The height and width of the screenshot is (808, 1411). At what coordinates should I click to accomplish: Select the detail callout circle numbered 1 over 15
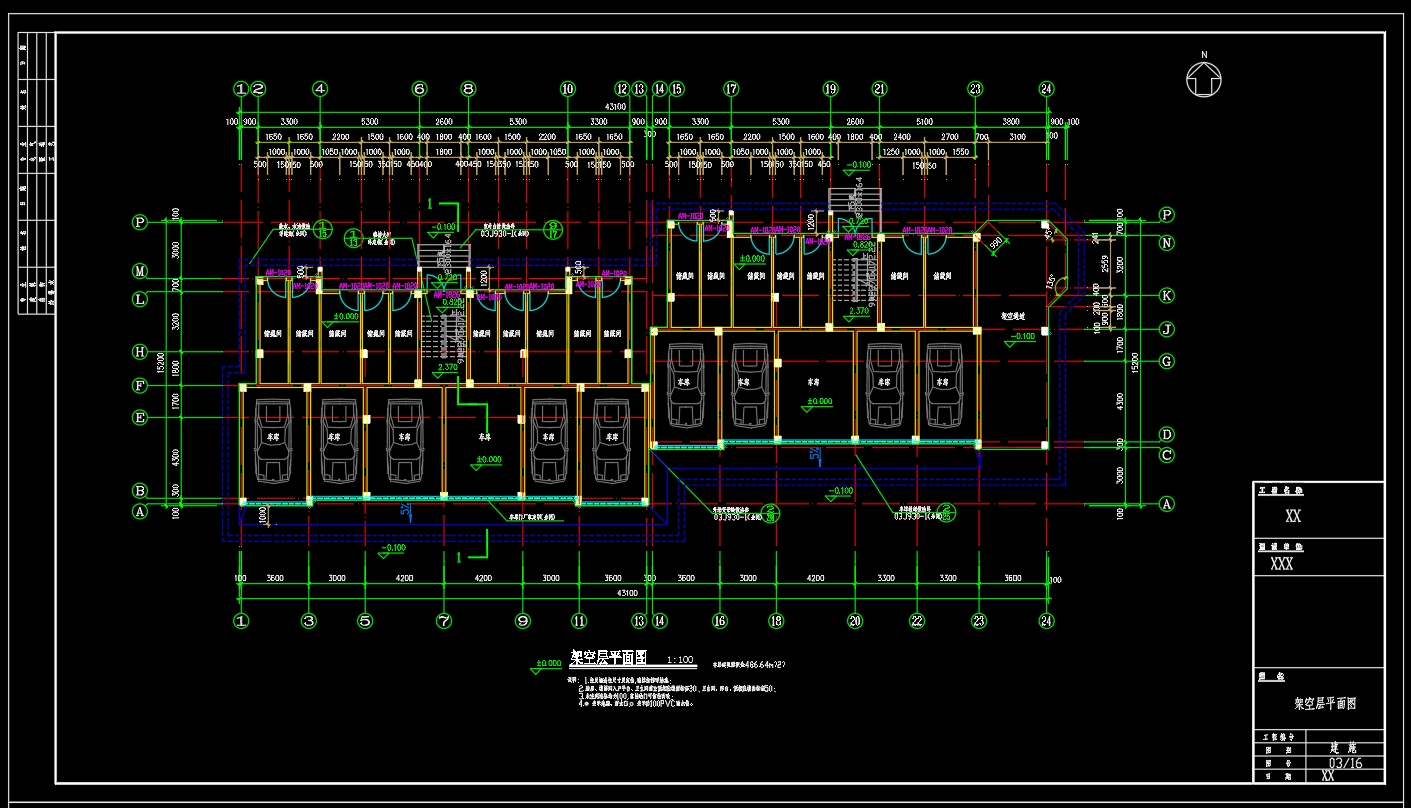322,231
